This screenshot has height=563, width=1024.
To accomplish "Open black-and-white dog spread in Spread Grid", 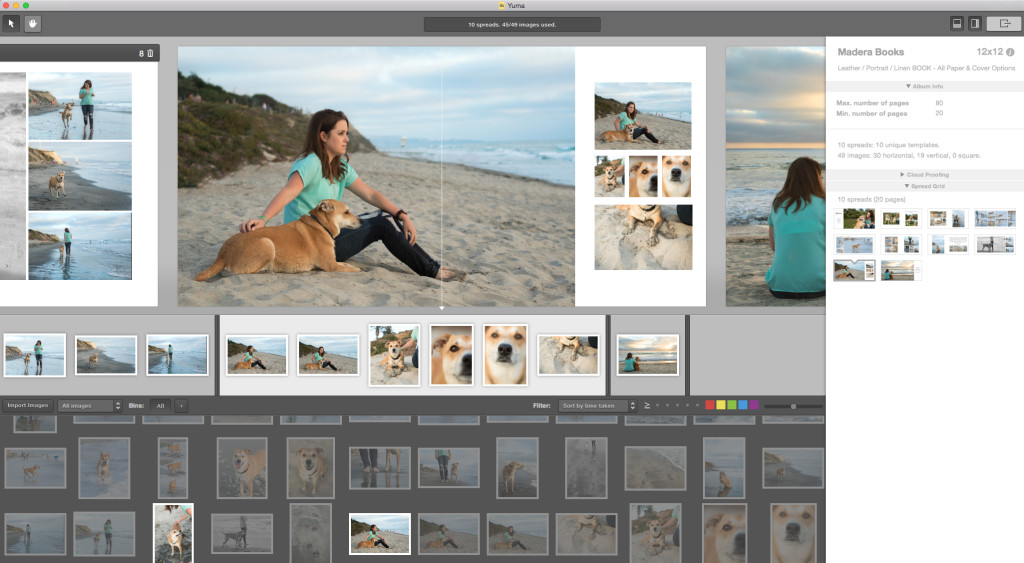I will tap(995, 244).
